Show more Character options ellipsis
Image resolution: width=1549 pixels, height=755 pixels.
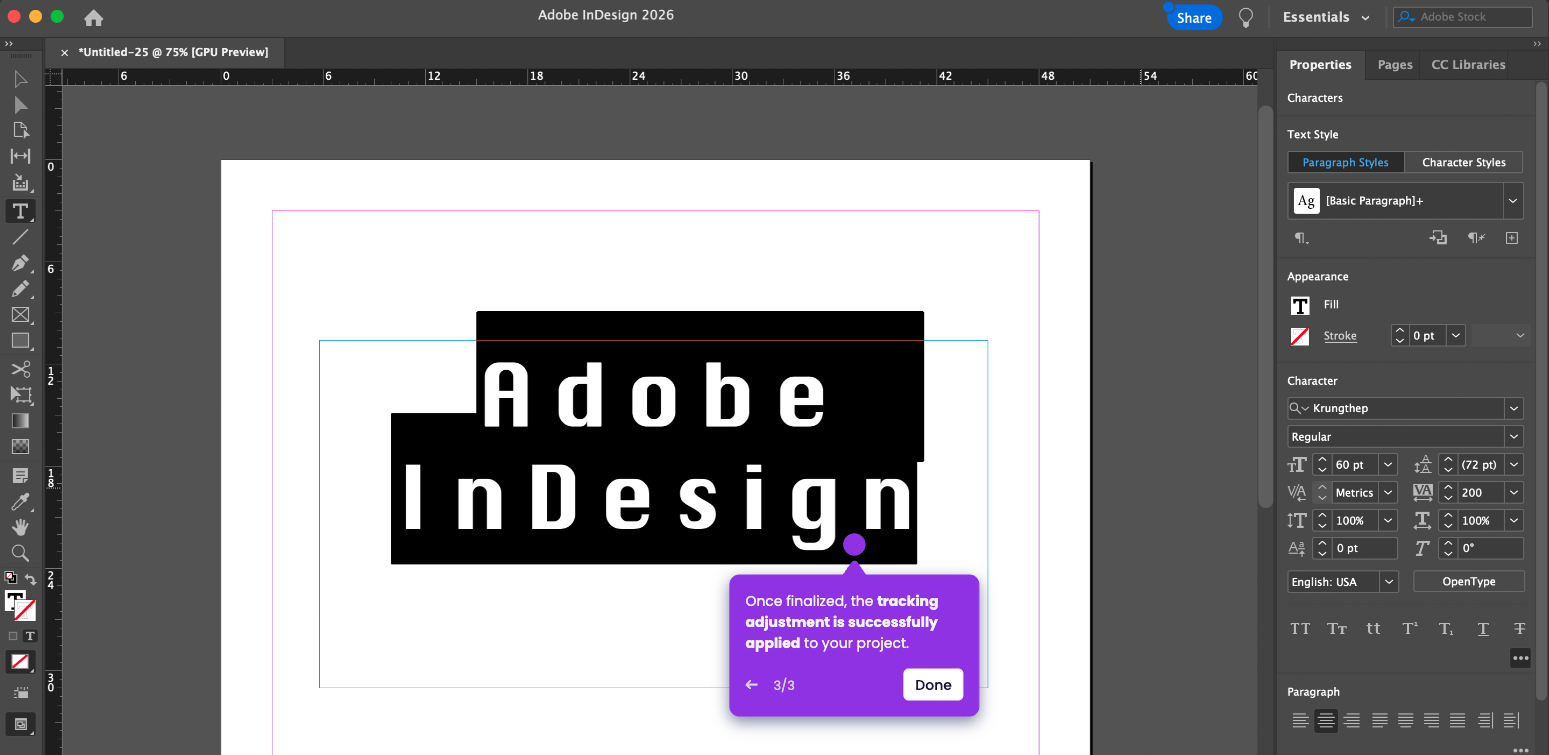pyautogui.click(x=1520, y=658)
